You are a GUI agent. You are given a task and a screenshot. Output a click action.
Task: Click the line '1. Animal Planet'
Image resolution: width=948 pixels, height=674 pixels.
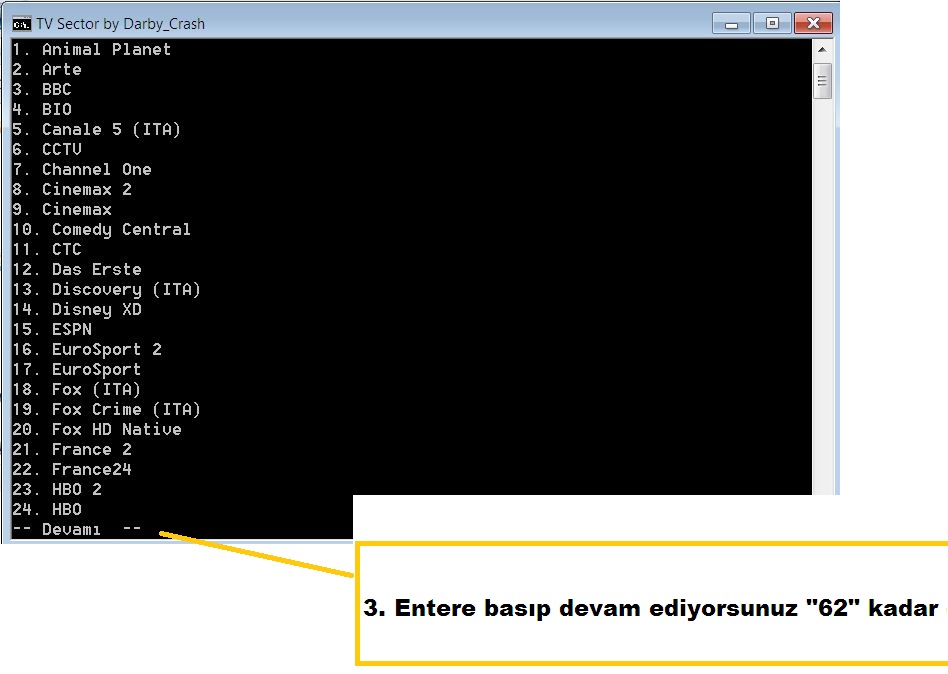pyautogui.click(x=91, y=50)
